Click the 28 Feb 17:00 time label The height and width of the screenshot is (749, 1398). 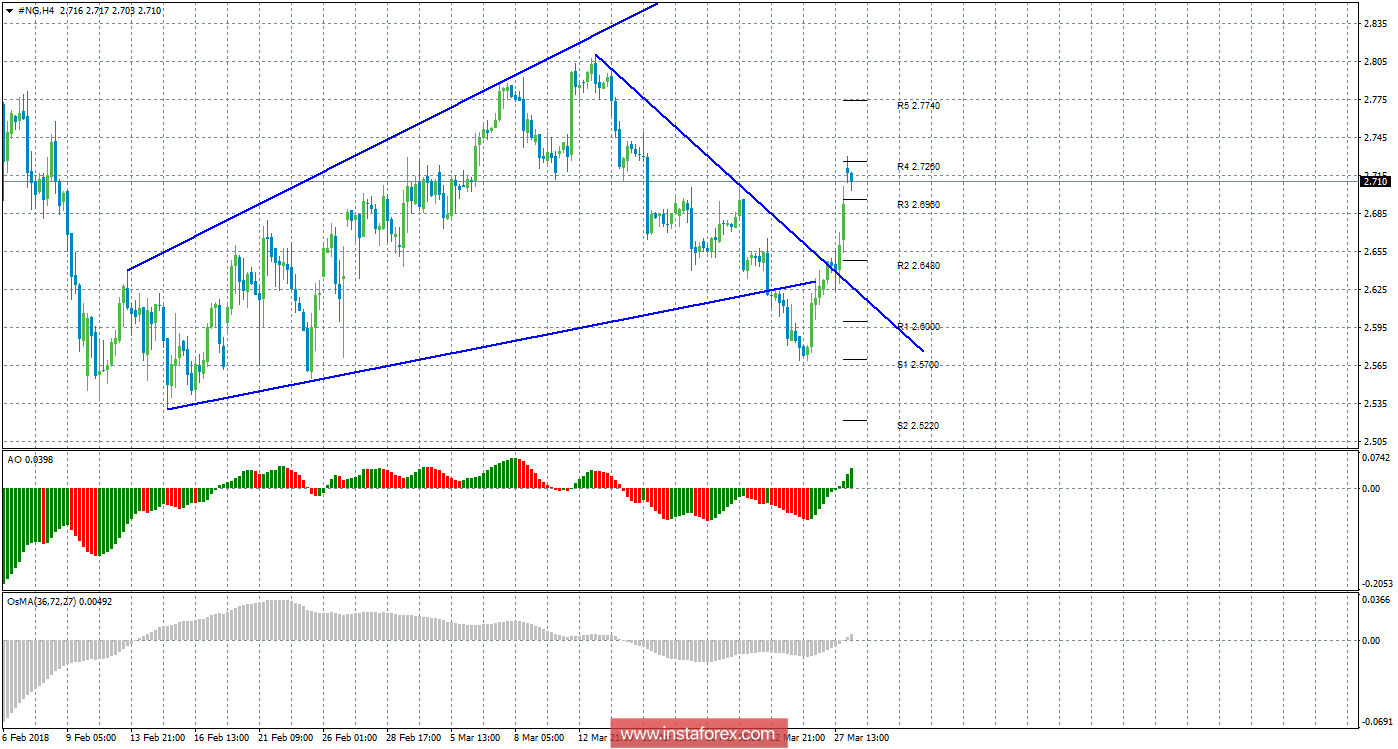point(415,737)
